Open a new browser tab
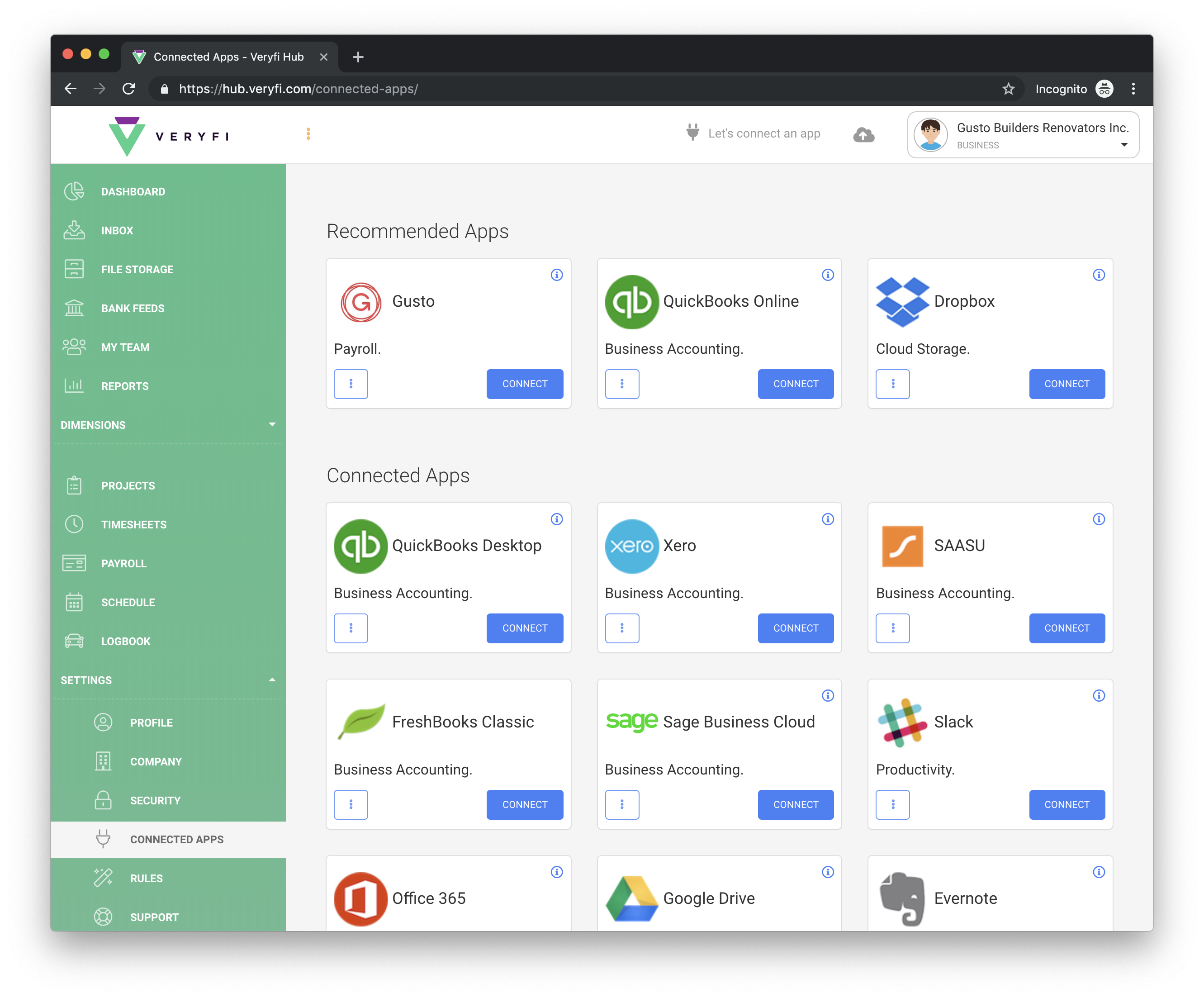This screenshot has height=998, width=1204. pos(358,57)
